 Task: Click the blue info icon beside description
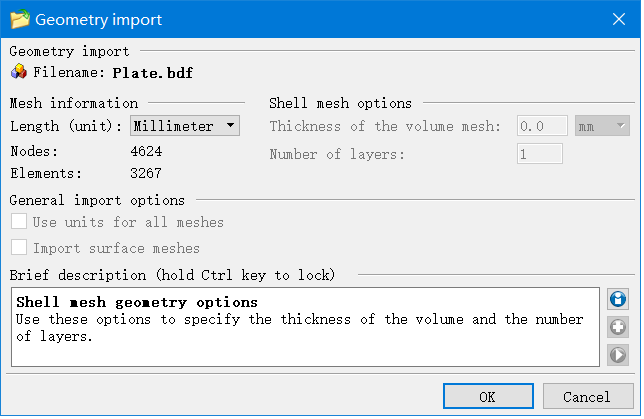[618, 300]
